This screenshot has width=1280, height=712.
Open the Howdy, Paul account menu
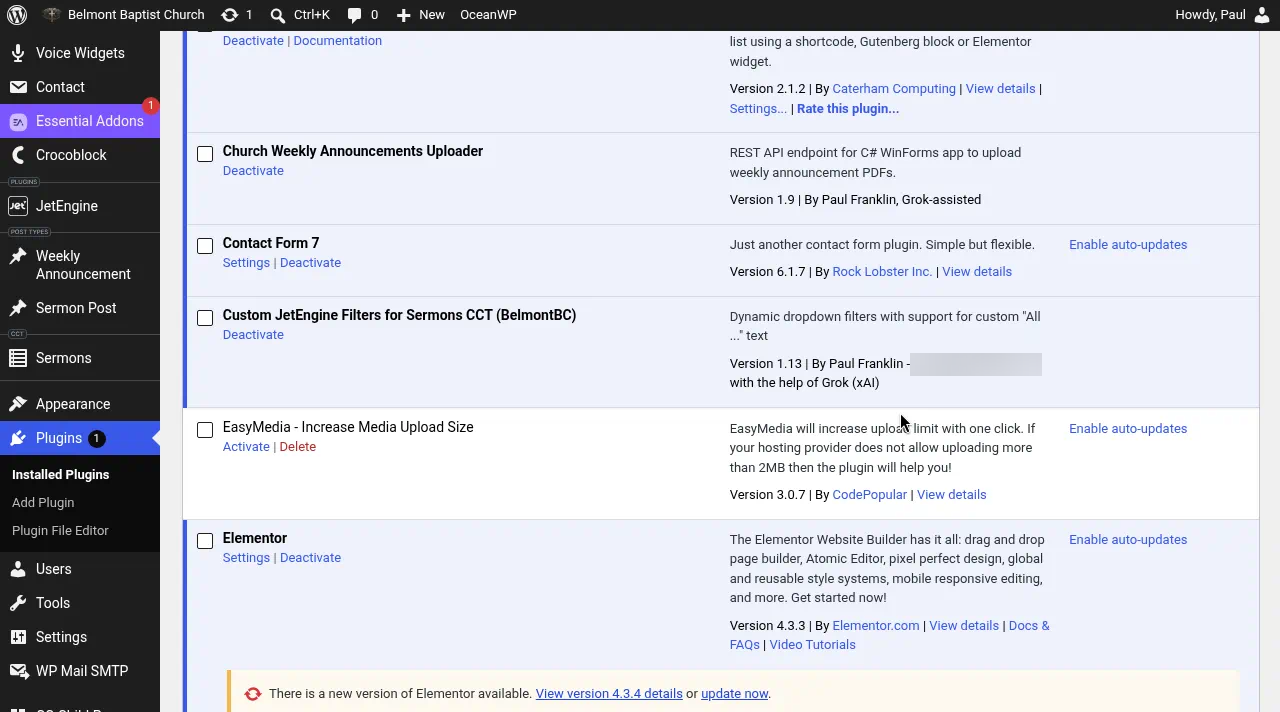[x=1224, y=15]
